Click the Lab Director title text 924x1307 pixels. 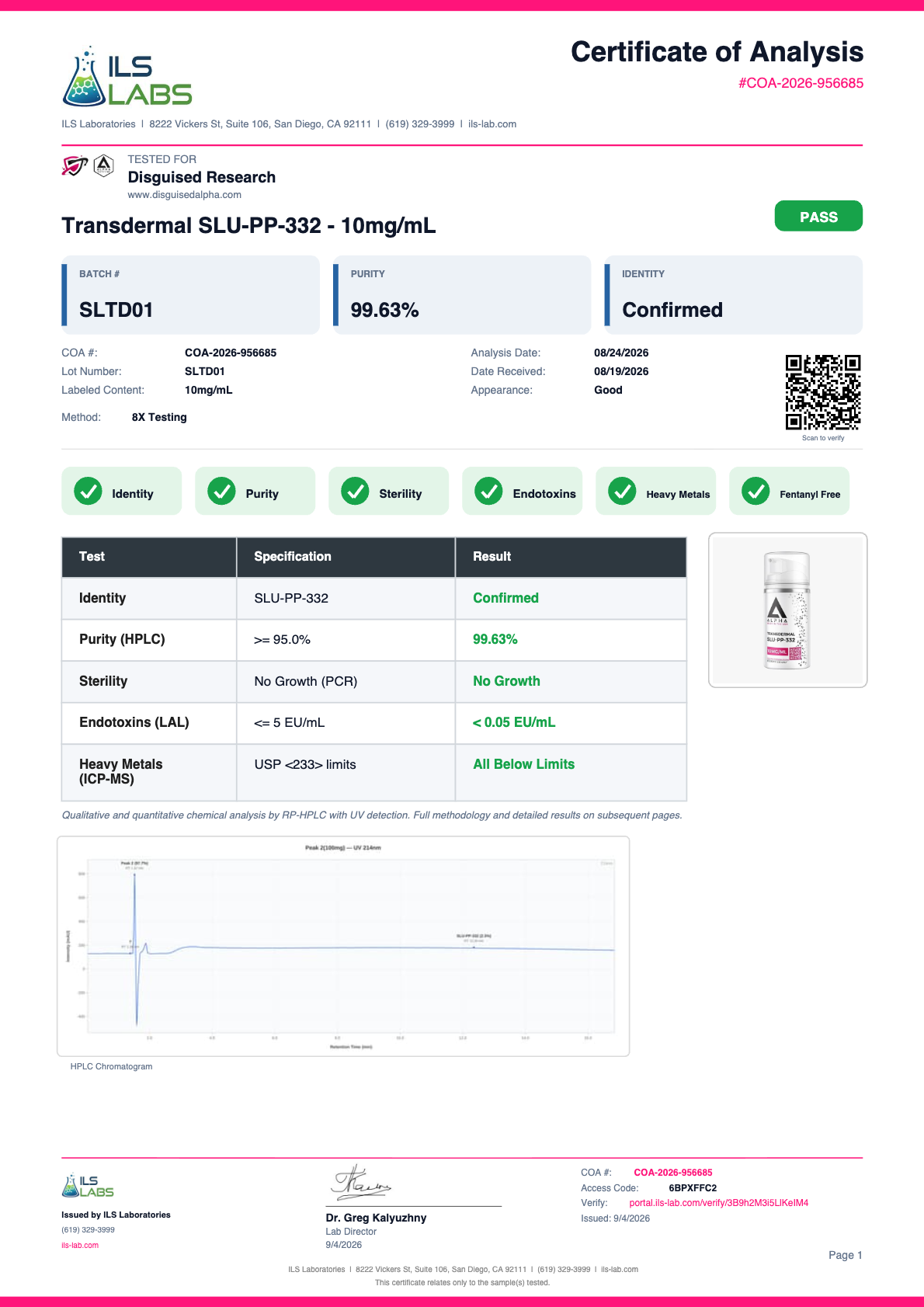351,1232
